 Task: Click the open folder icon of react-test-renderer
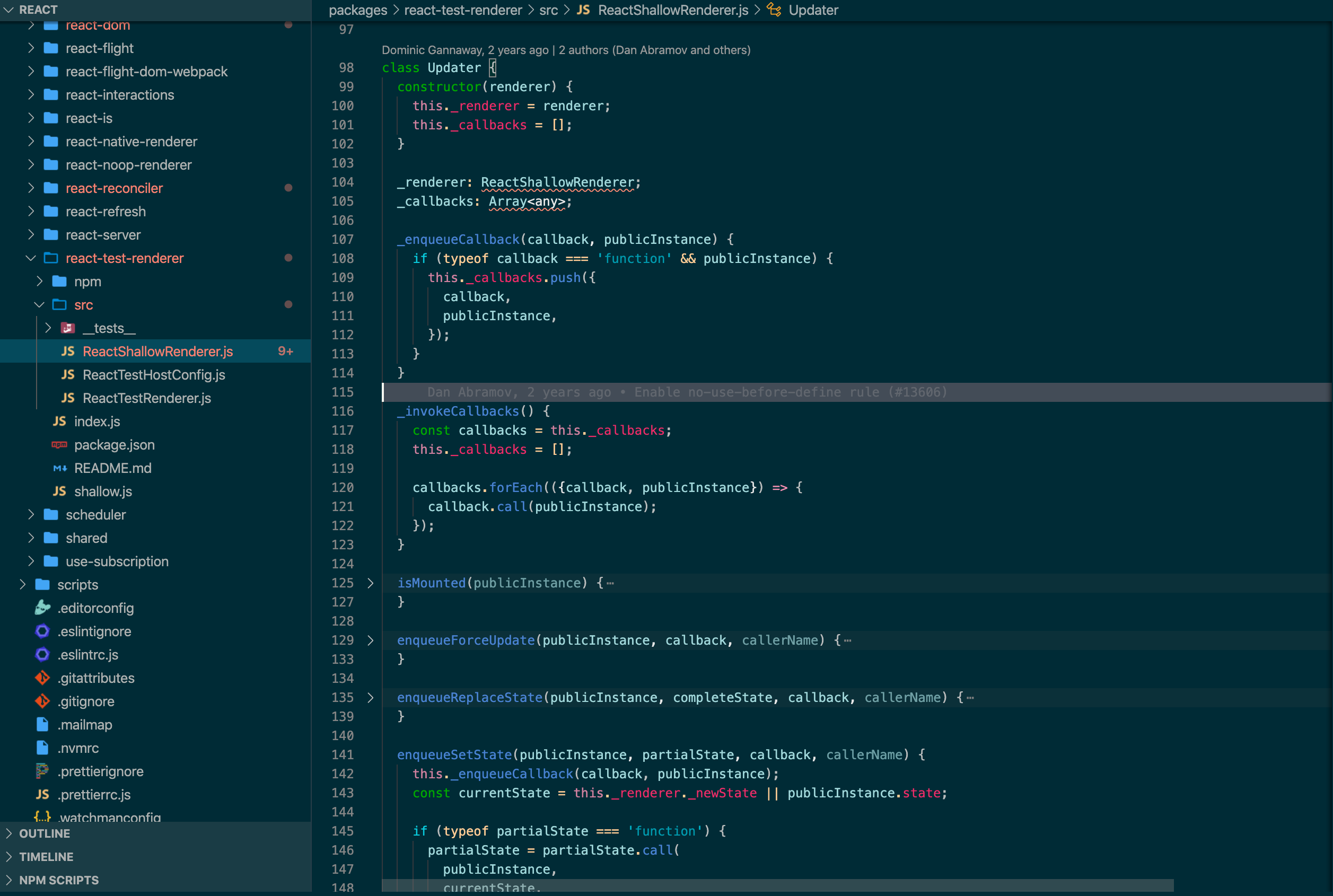[x=51, y=258]
